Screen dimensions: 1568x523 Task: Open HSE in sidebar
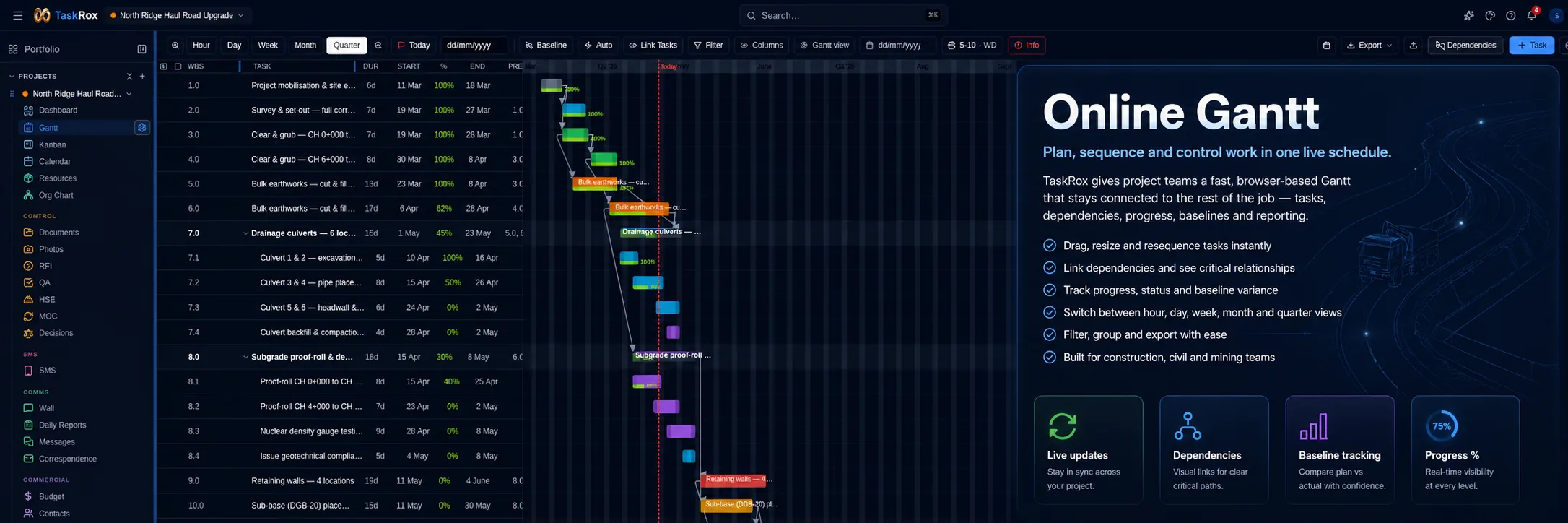point(47,300)
